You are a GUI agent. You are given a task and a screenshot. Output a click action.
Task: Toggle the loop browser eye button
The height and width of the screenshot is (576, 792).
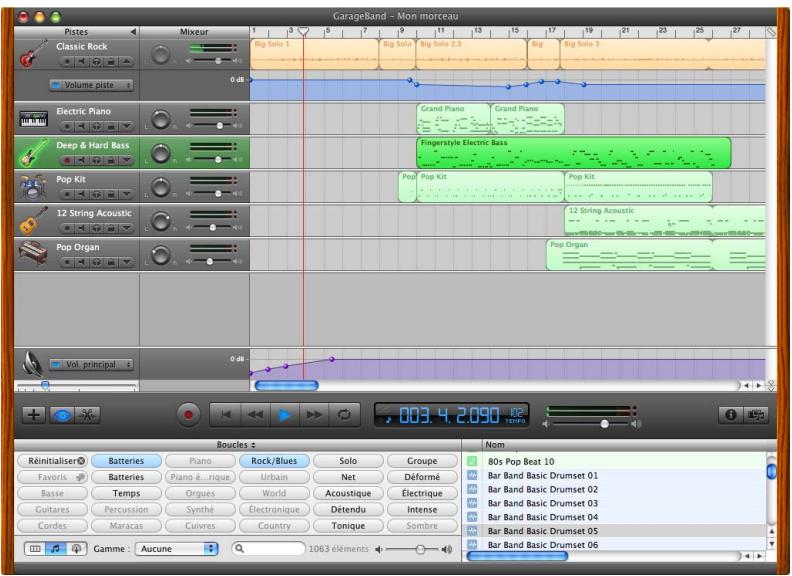(61, 415)
